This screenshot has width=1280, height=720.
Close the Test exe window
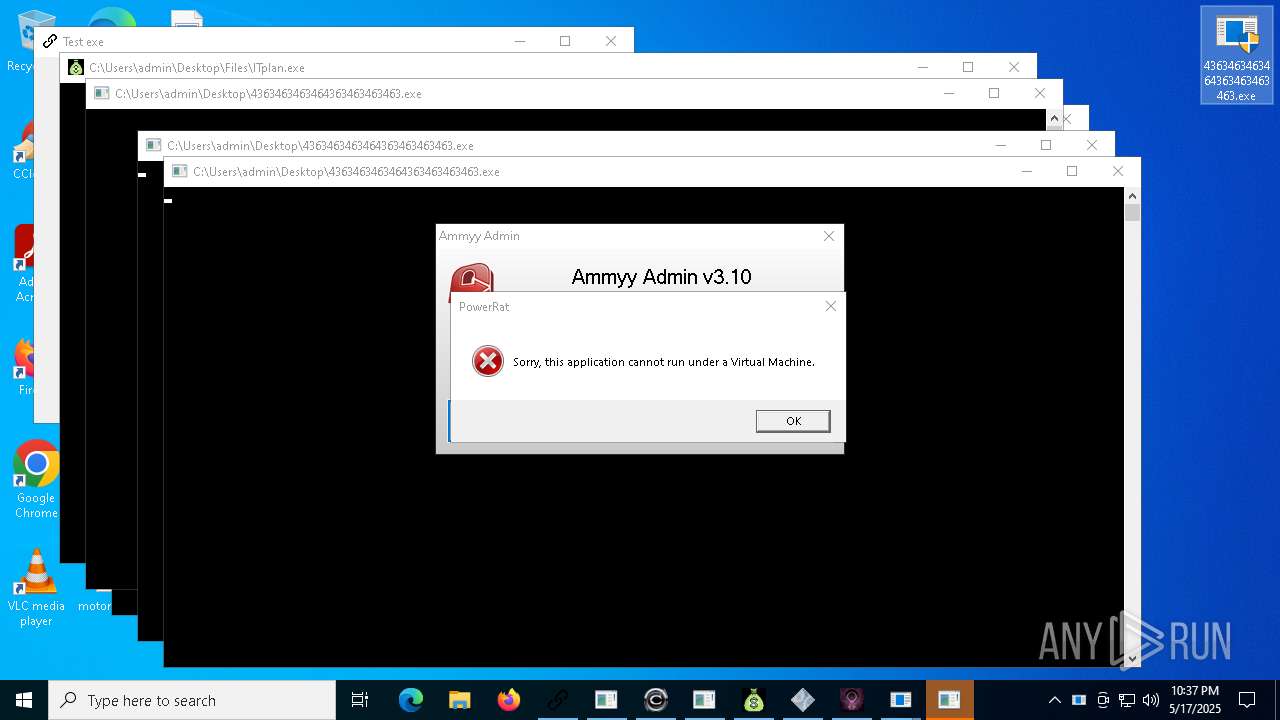coord(611,41)
